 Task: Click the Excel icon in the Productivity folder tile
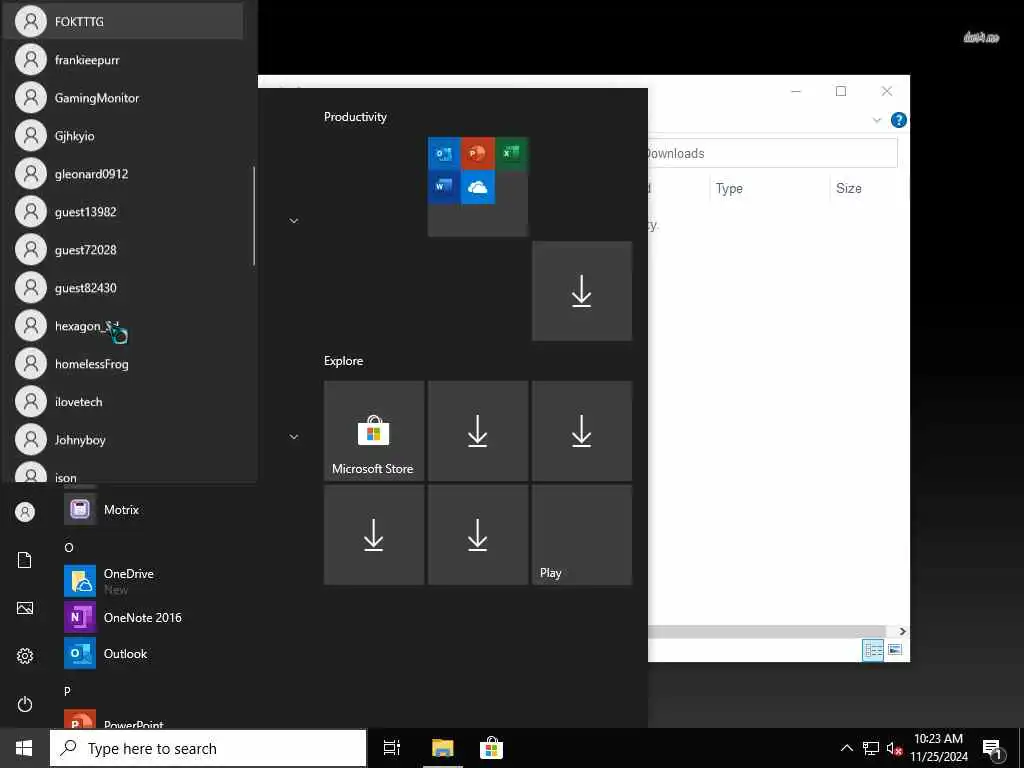511,153
